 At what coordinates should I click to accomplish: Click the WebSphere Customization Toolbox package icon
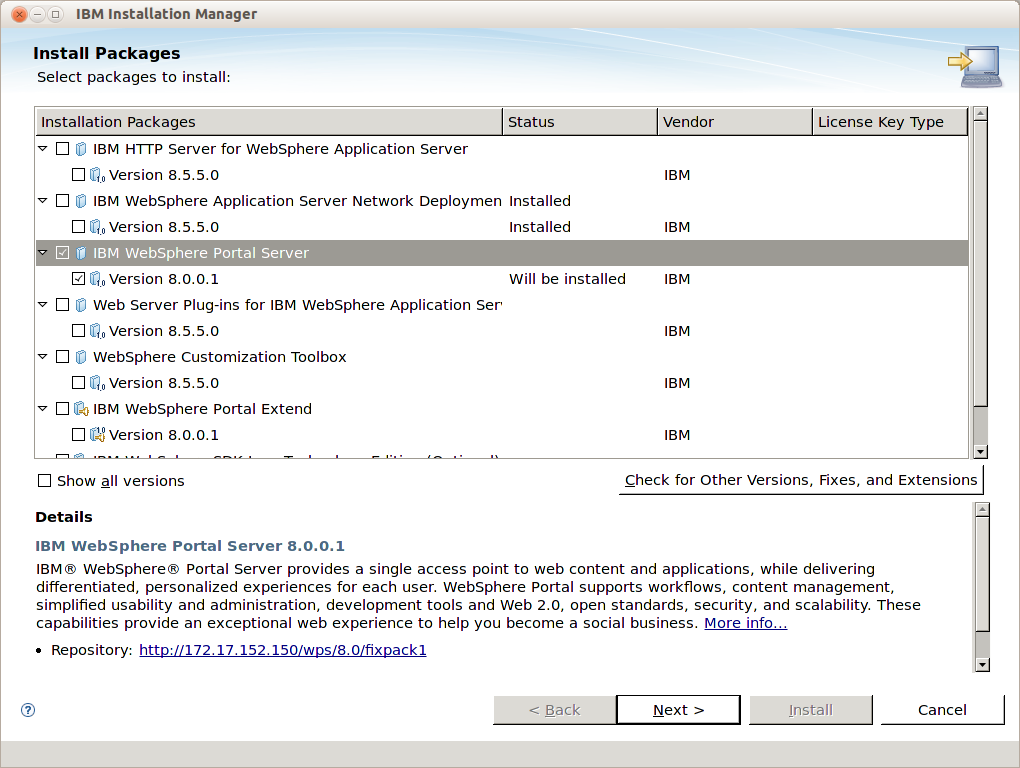(x=81, y=357)
